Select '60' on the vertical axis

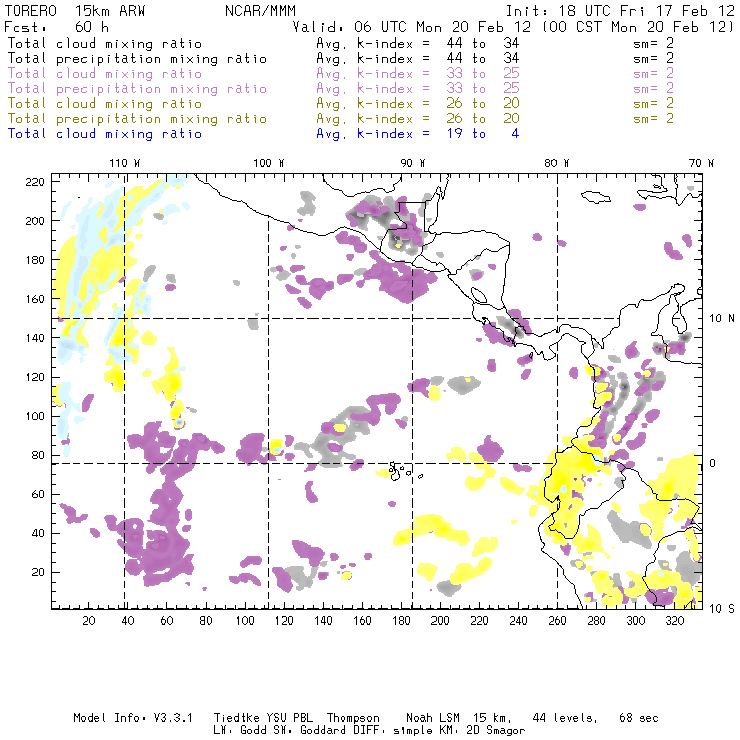tap(39, 494)
